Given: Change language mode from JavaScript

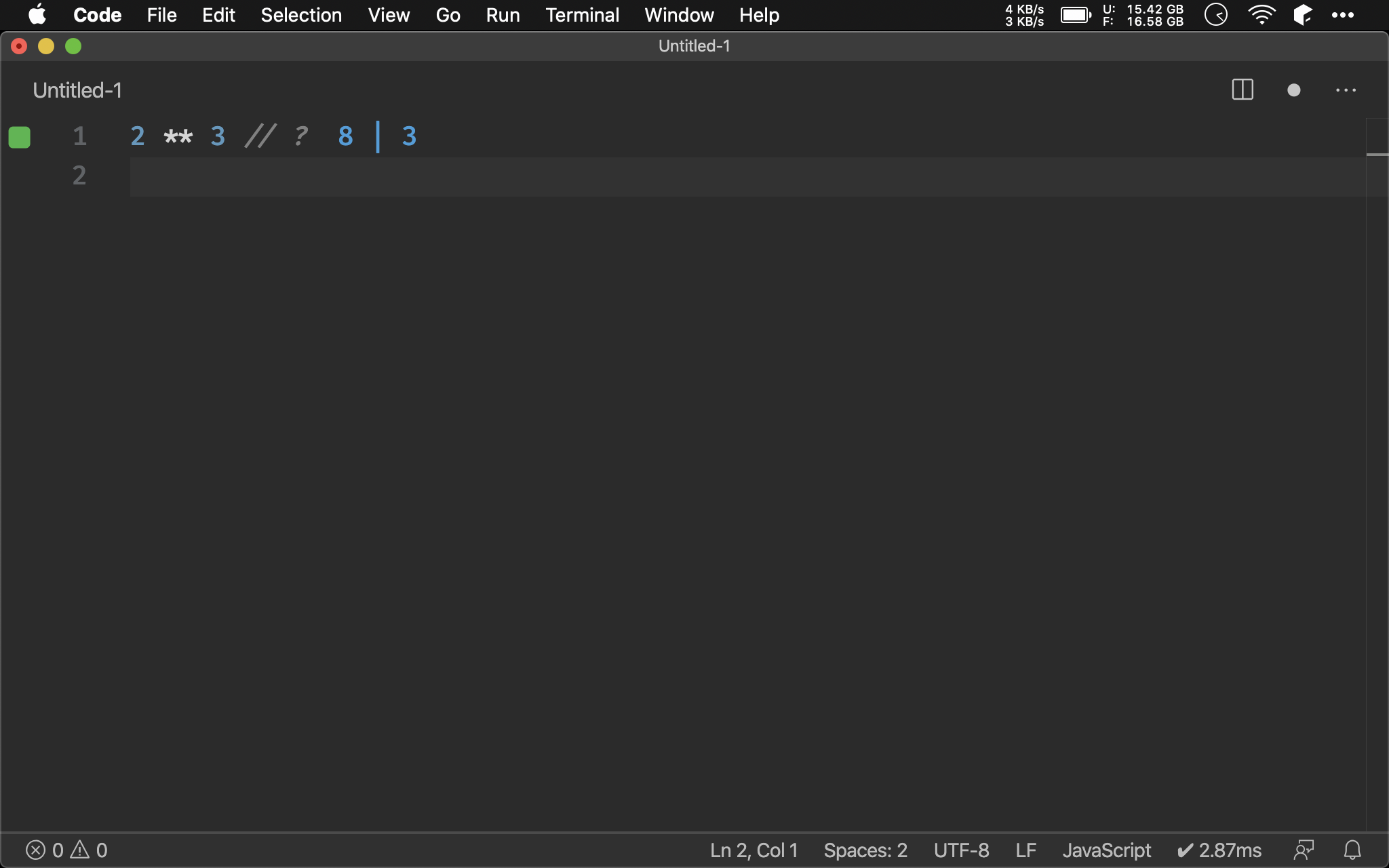Looking at the screenshot, I should click(1106, 850).
